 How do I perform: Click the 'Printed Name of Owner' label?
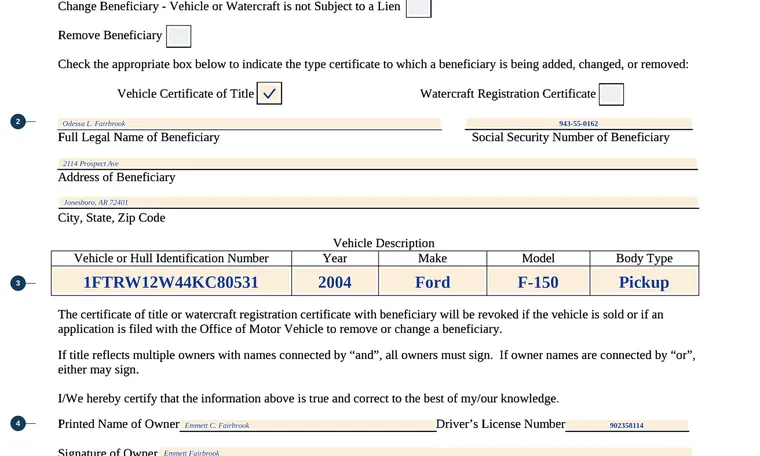[119, 424]
